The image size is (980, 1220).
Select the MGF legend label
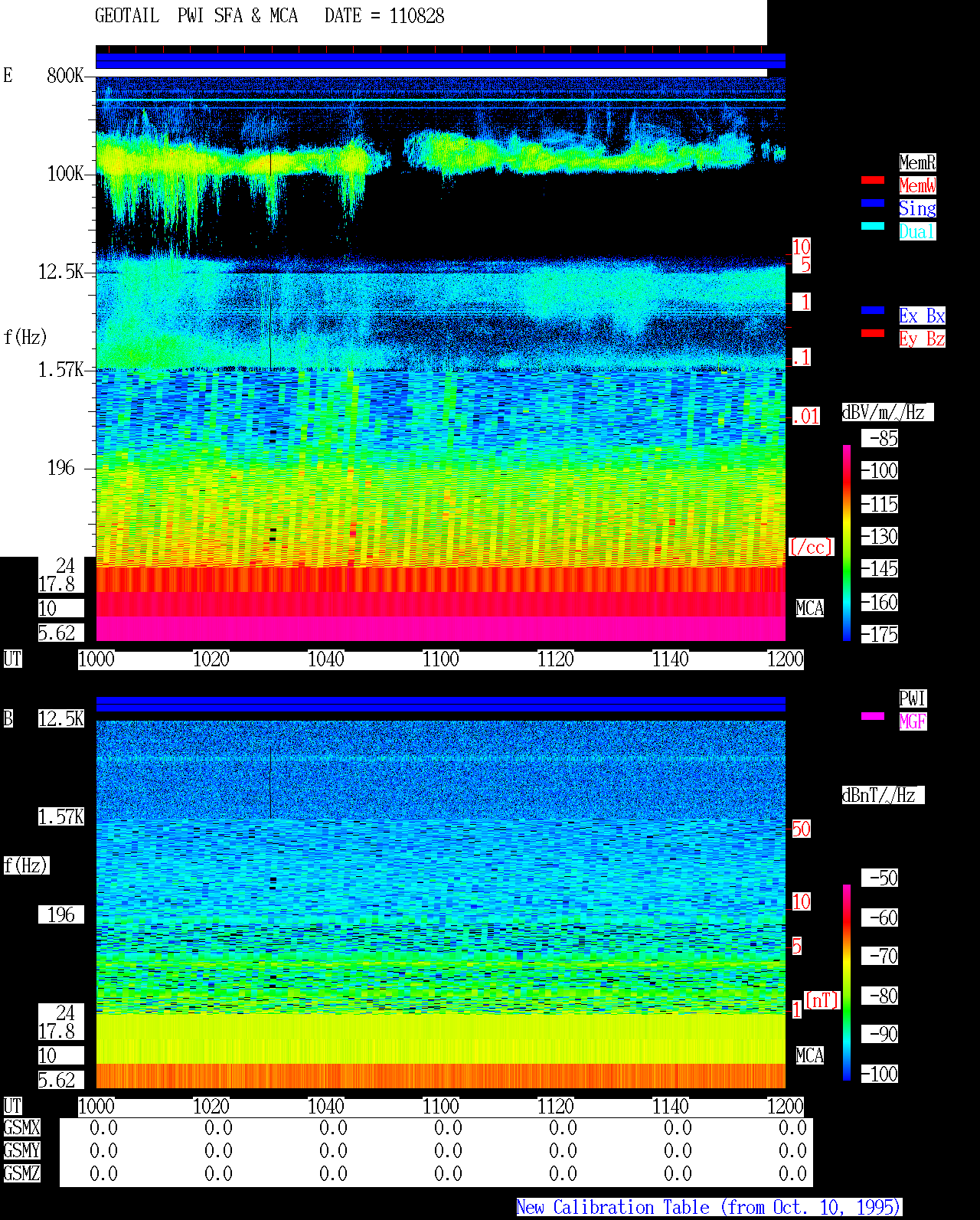tap(913, 721)
